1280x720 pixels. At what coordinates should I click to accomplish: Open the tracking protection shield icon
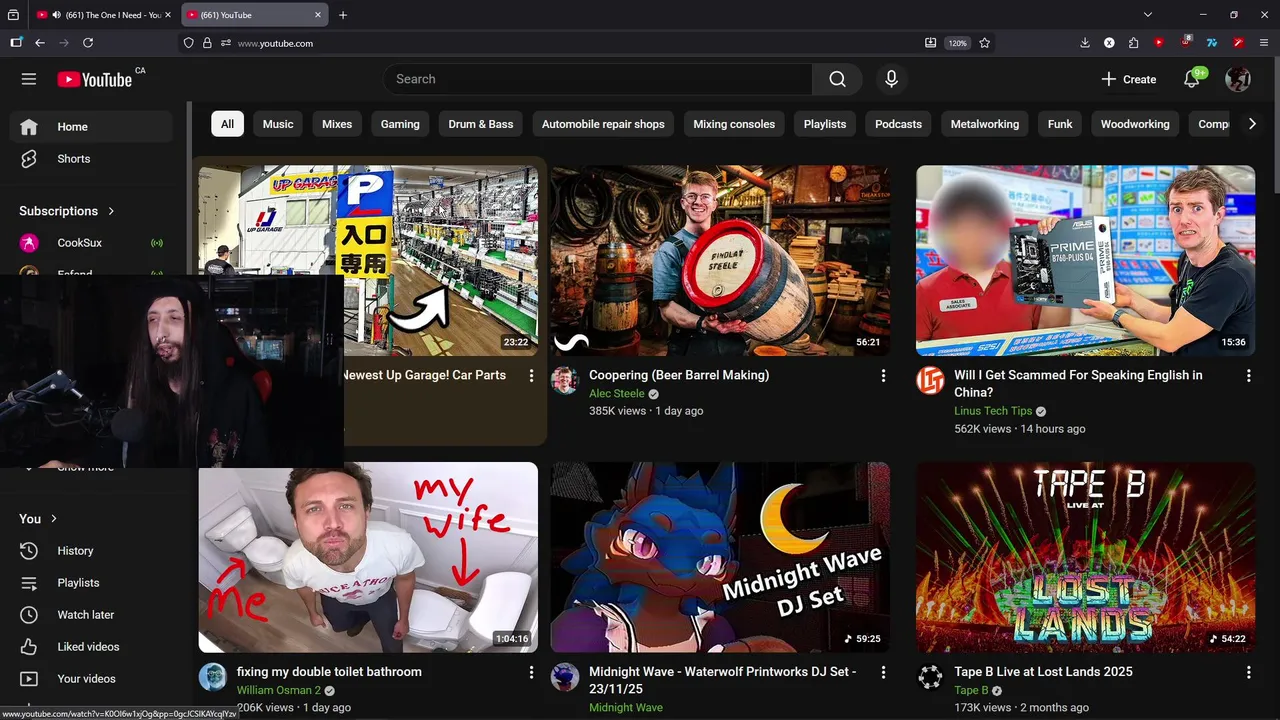tap(188, 43)
